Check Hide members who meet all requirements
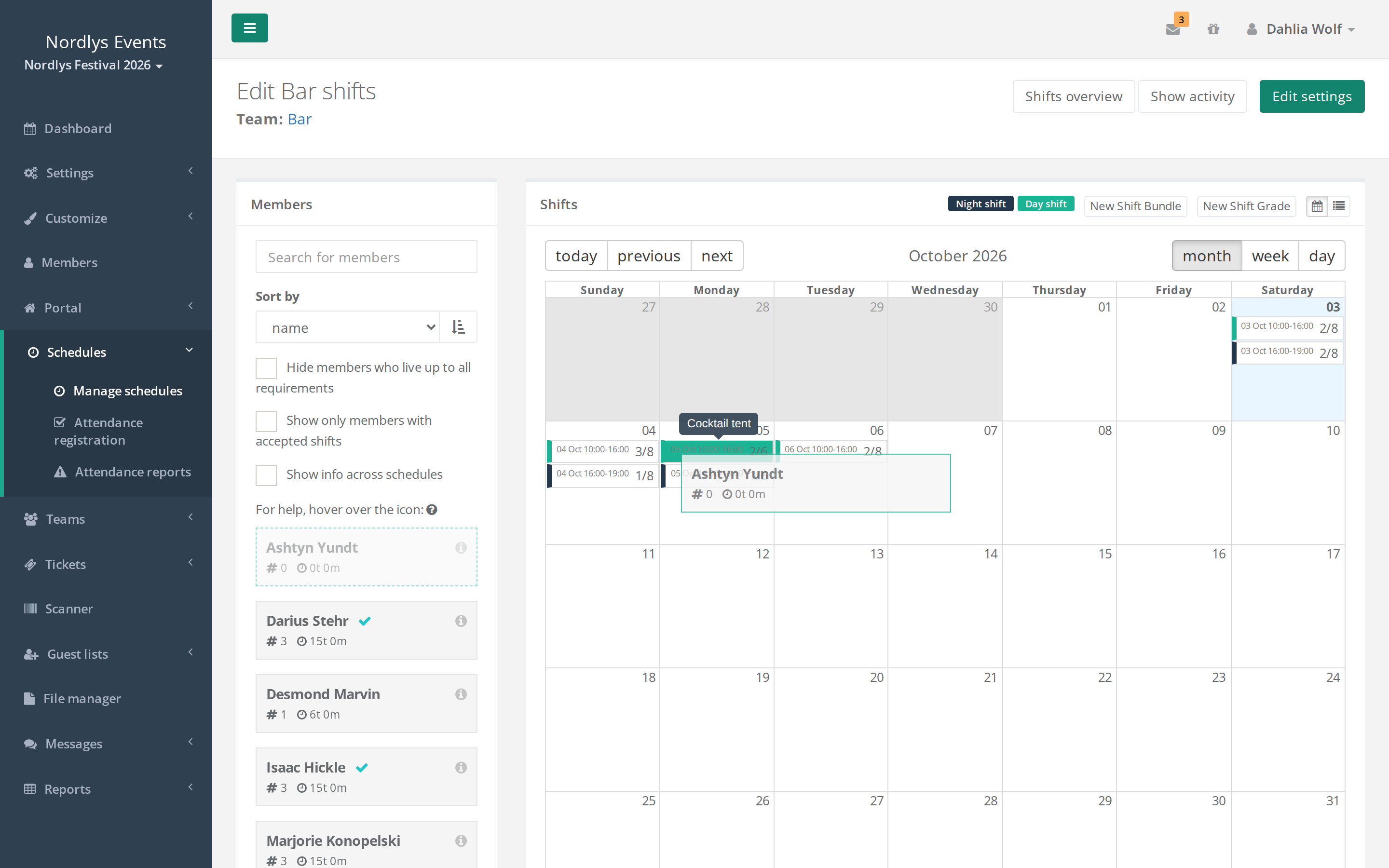This screenshot has width=1389, height=868. (x=266, y=368)
